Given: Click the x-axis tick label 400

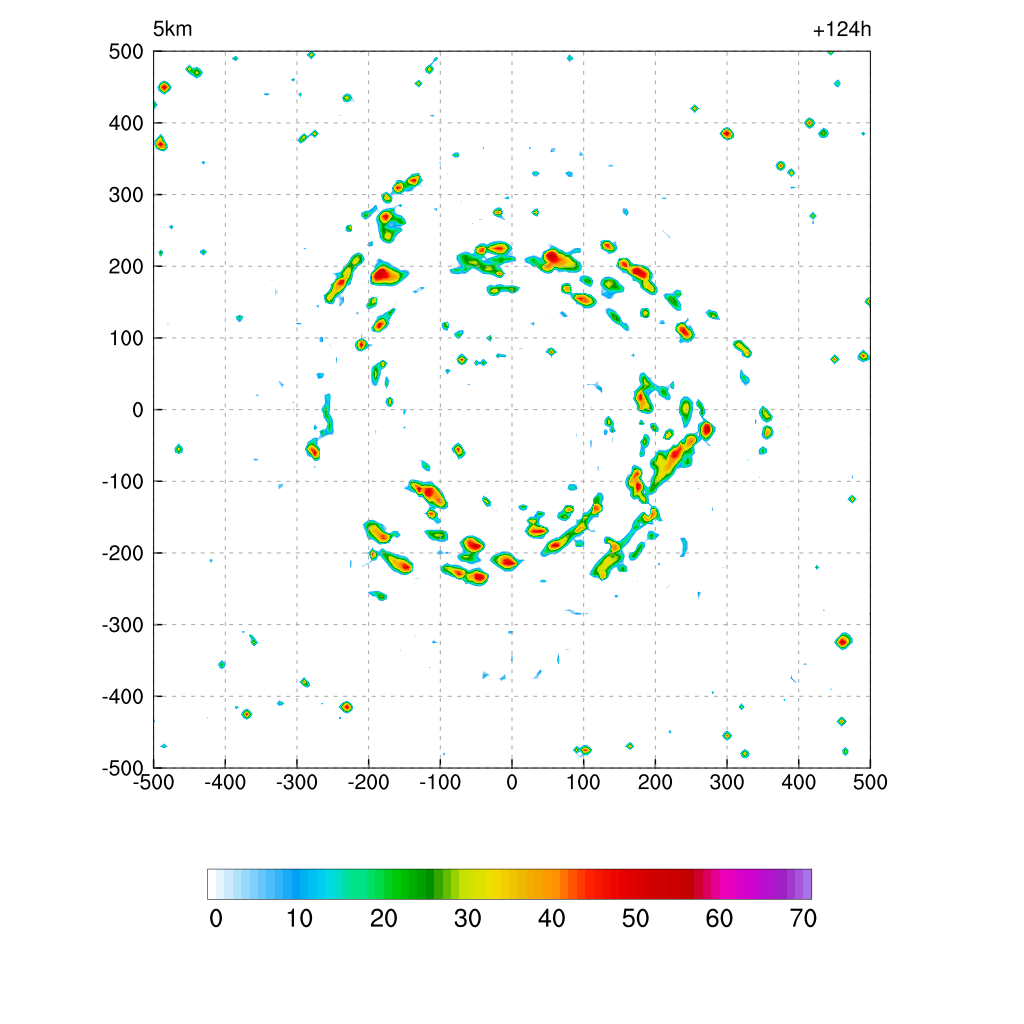Looking at the screenshot, I should coord(799,782).
